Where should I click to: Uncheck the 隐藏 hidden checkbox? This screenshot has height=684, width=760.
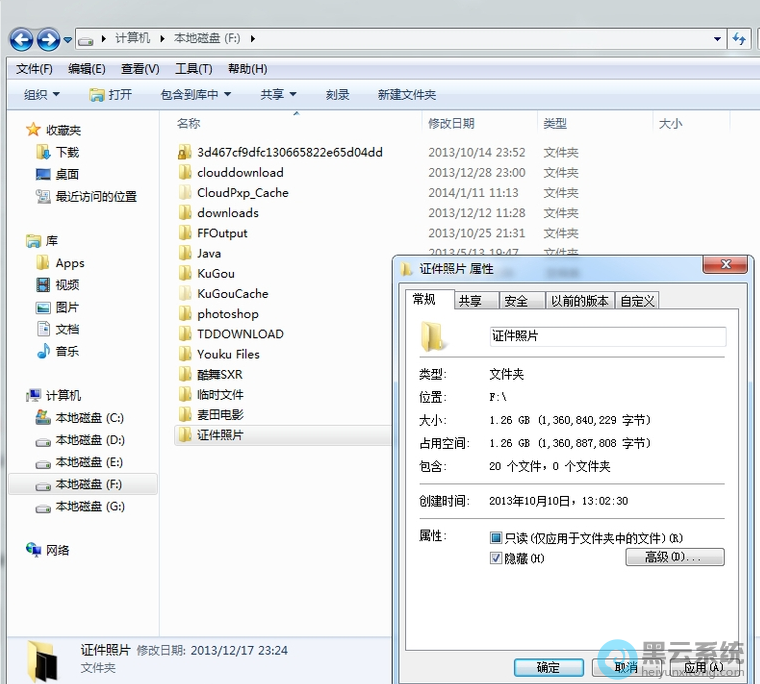pos(496,558)
